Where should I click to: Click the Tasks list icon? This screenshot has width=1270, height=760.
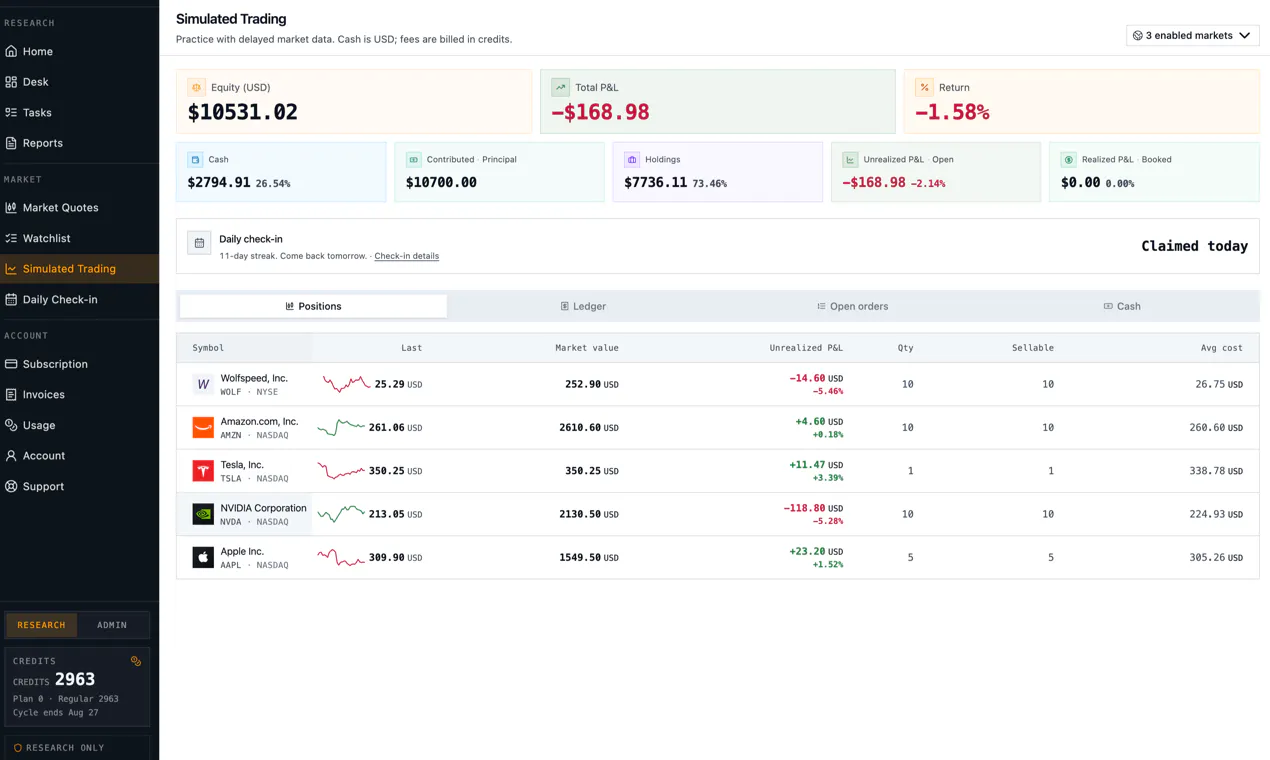click(x=11, y=113)
